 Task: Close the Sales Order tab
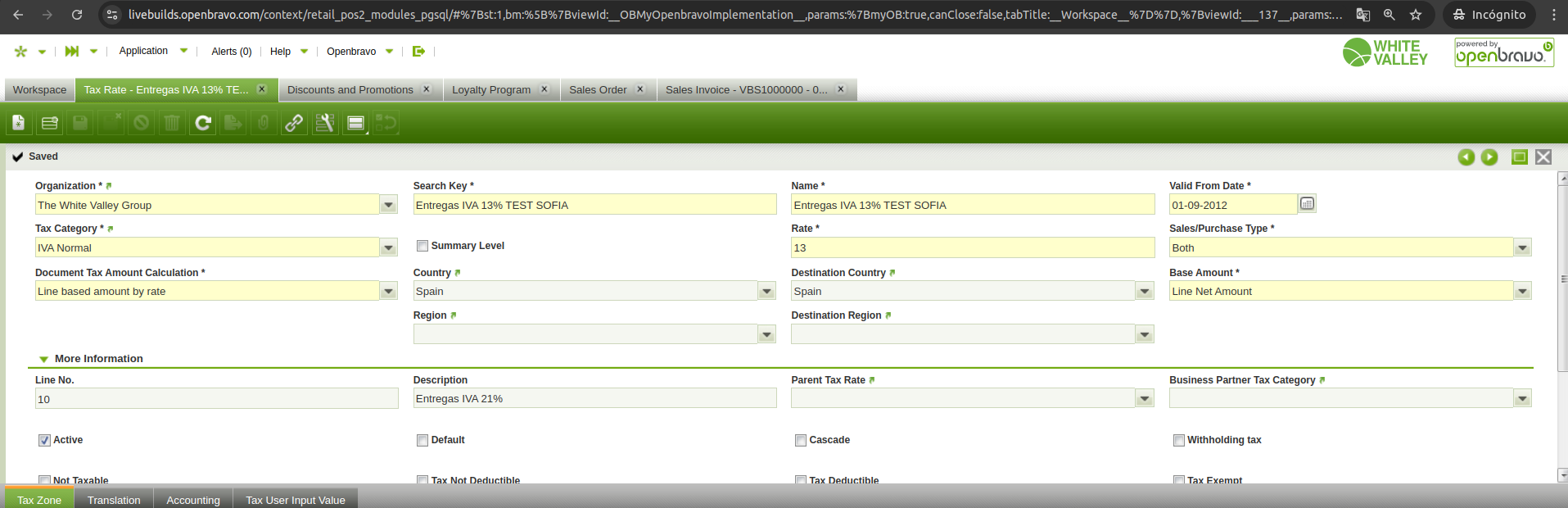click(x=640, y=89)
